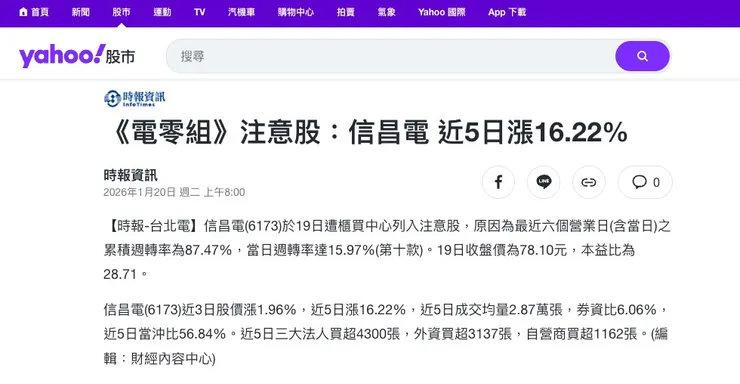This screenshot has height=384, width=740.
Task: Go to the 新聞 section
Action: (81, 12)
